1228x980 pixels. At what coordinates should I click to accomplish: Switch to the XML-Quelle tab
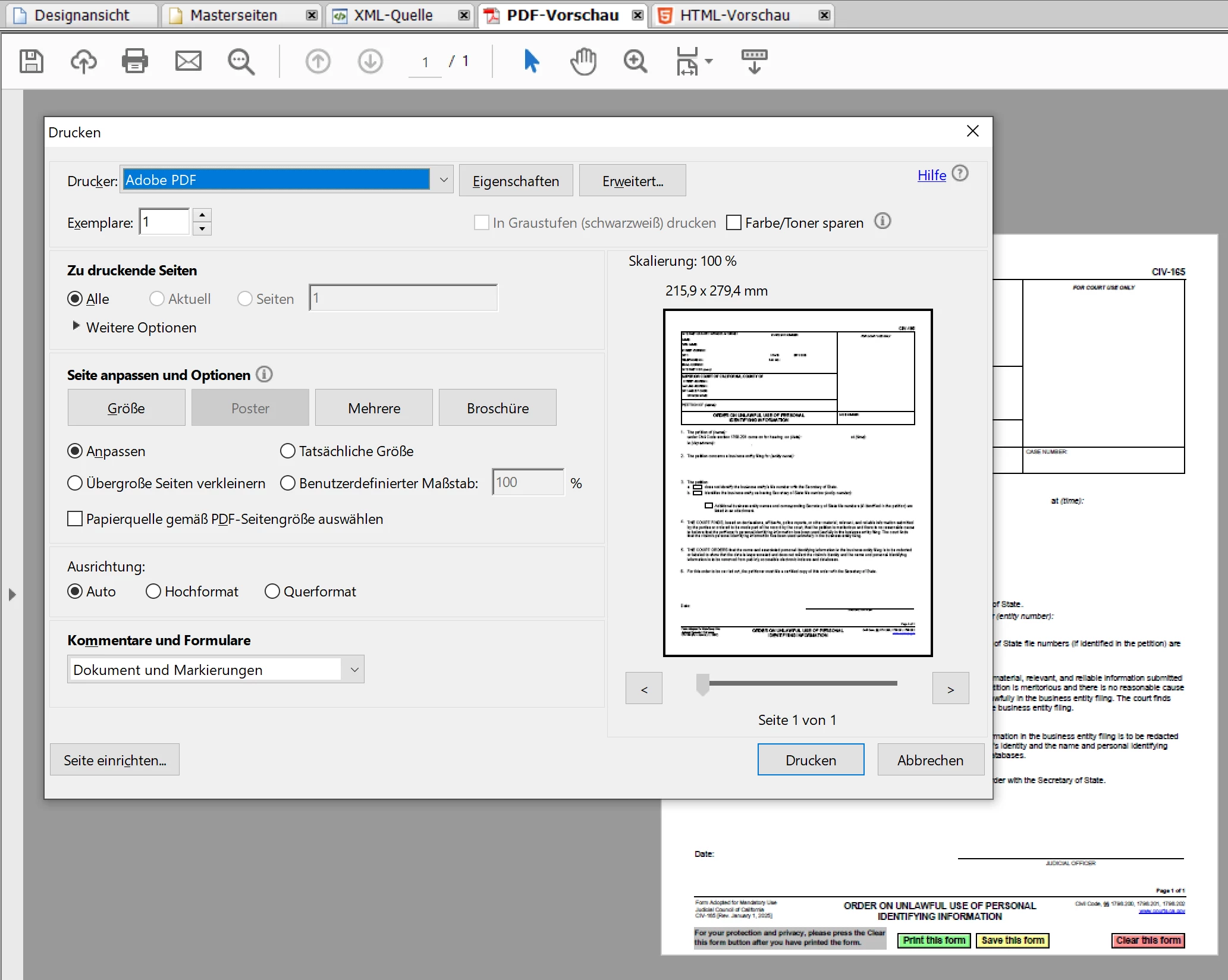[x=392, y=15]
